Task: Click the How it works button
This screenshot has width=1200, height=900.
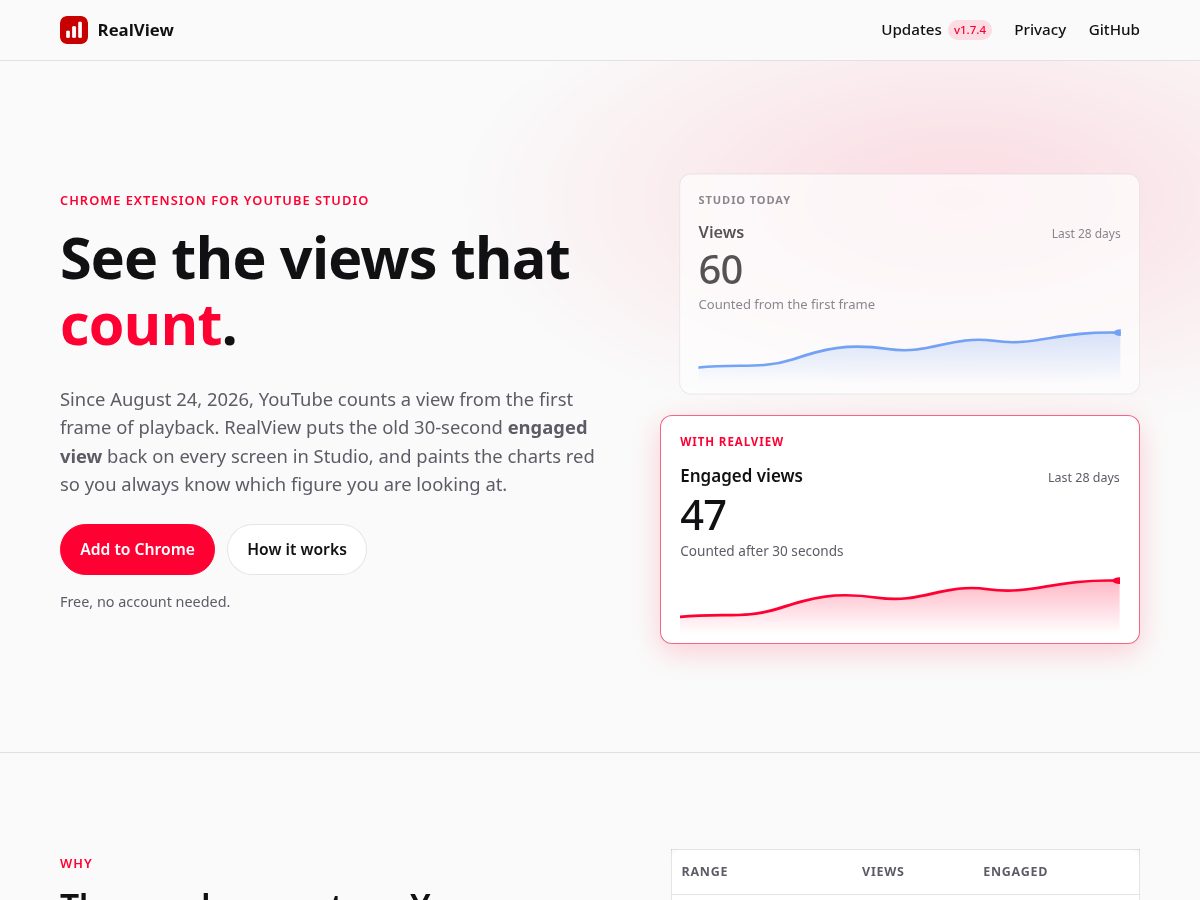Action: click(297, 549)
